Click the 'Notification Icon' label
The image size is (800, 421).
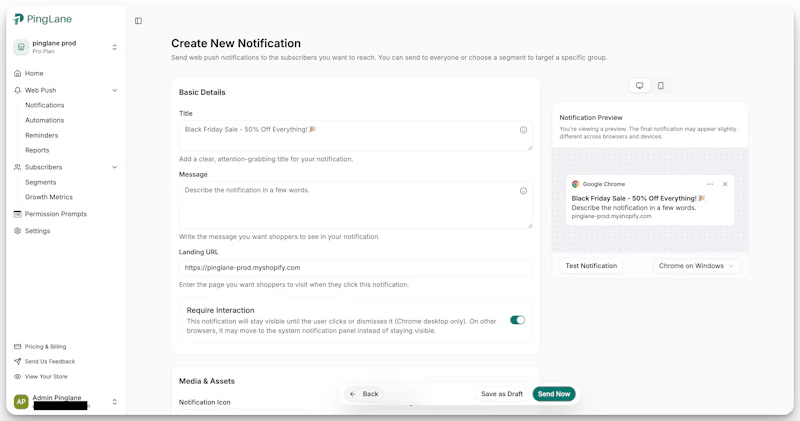[205, 403]
